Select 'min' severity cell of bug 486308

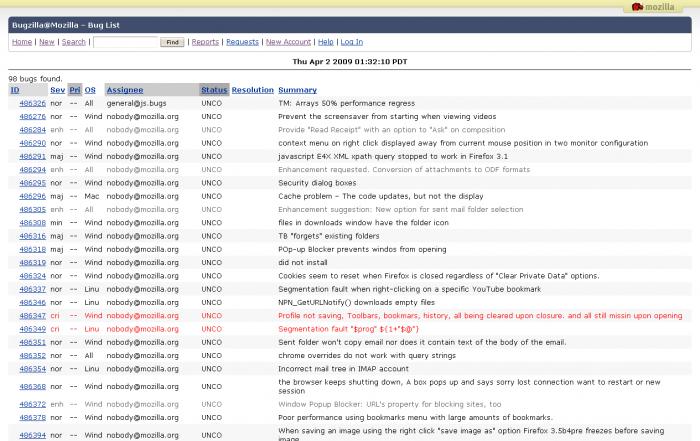coord(56,223)
